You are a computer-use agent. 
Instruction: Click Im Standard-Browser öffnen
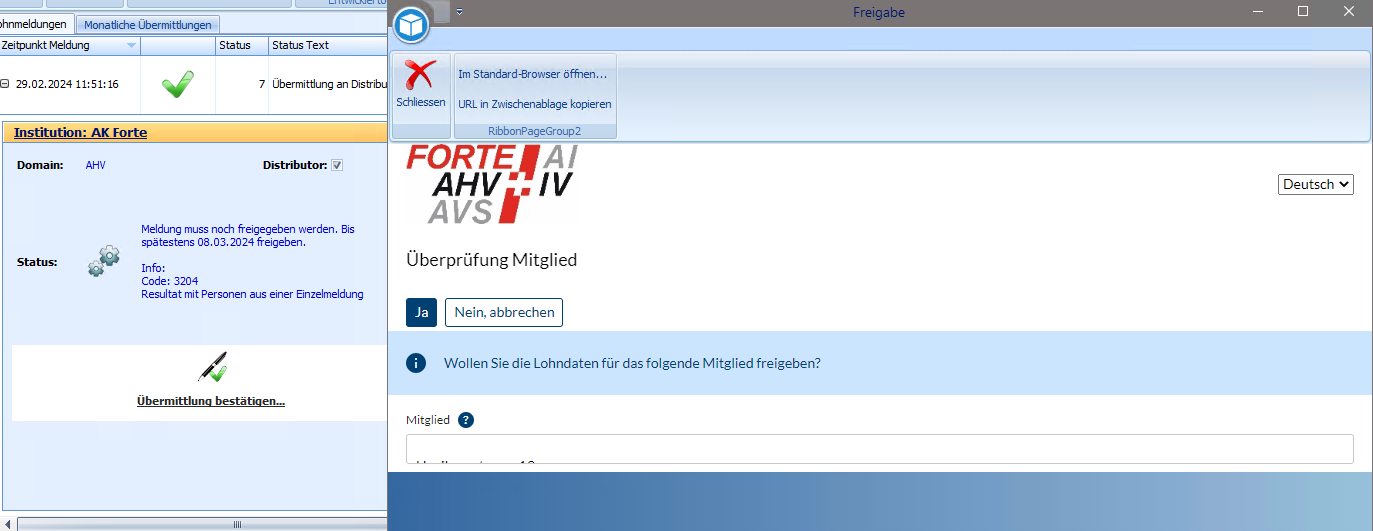pos(532,74)
